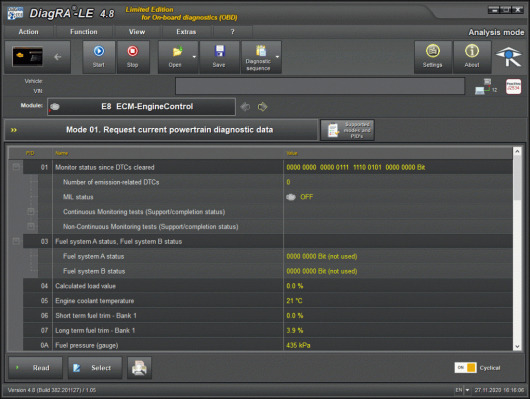Toggle the Cyclical ON switch
This screenshot has width=530, height=399.
pyautogui.click(x=465, y=368)
